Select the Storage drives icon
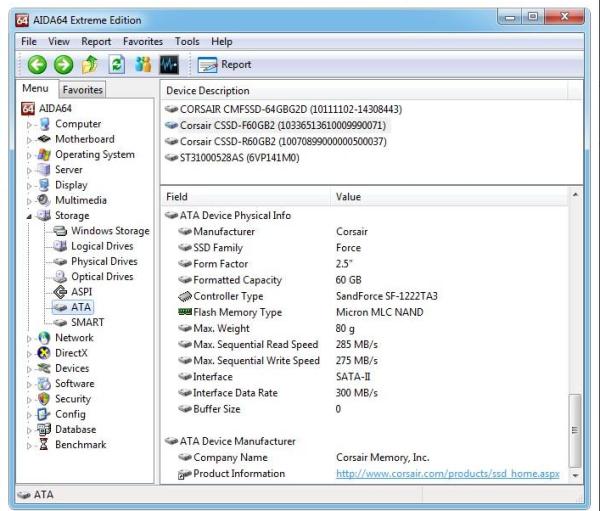This screenshot has height=511, width=600. [44, 216]
